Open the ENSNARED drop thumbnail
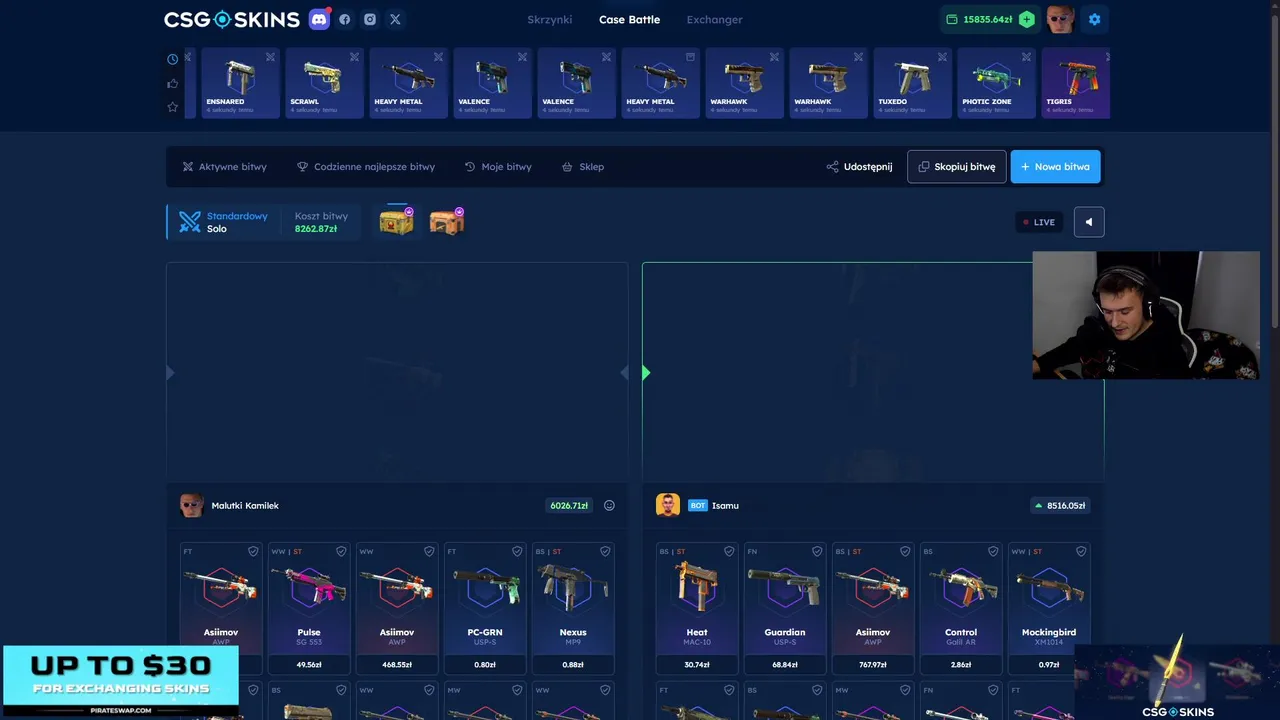This screenshot has height=720, width=1280. point(240,83)
